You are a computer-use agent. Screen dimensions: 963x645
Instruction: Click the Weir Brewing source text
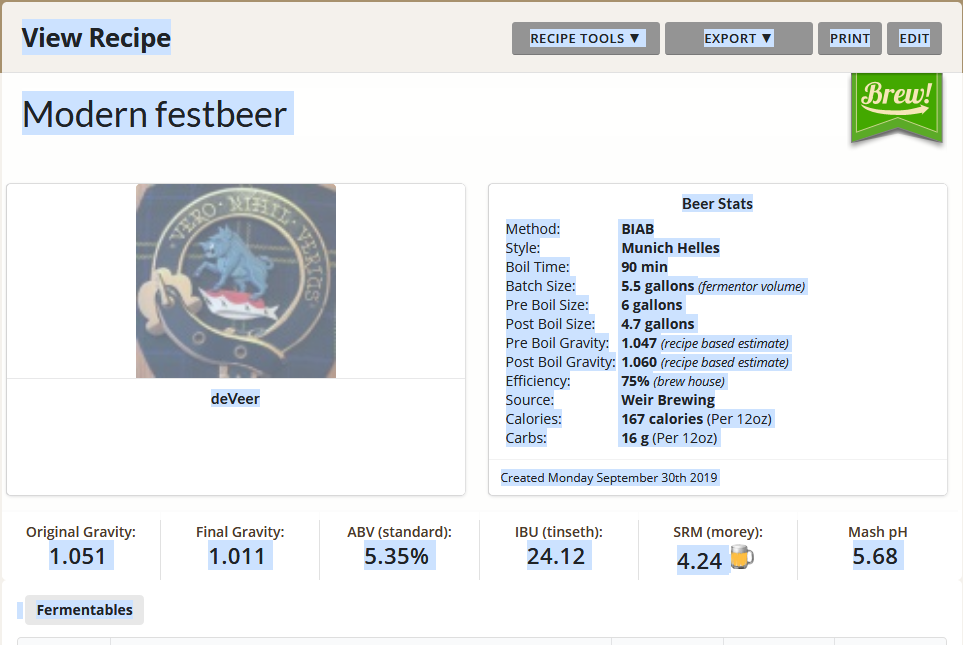click(668, 400)
